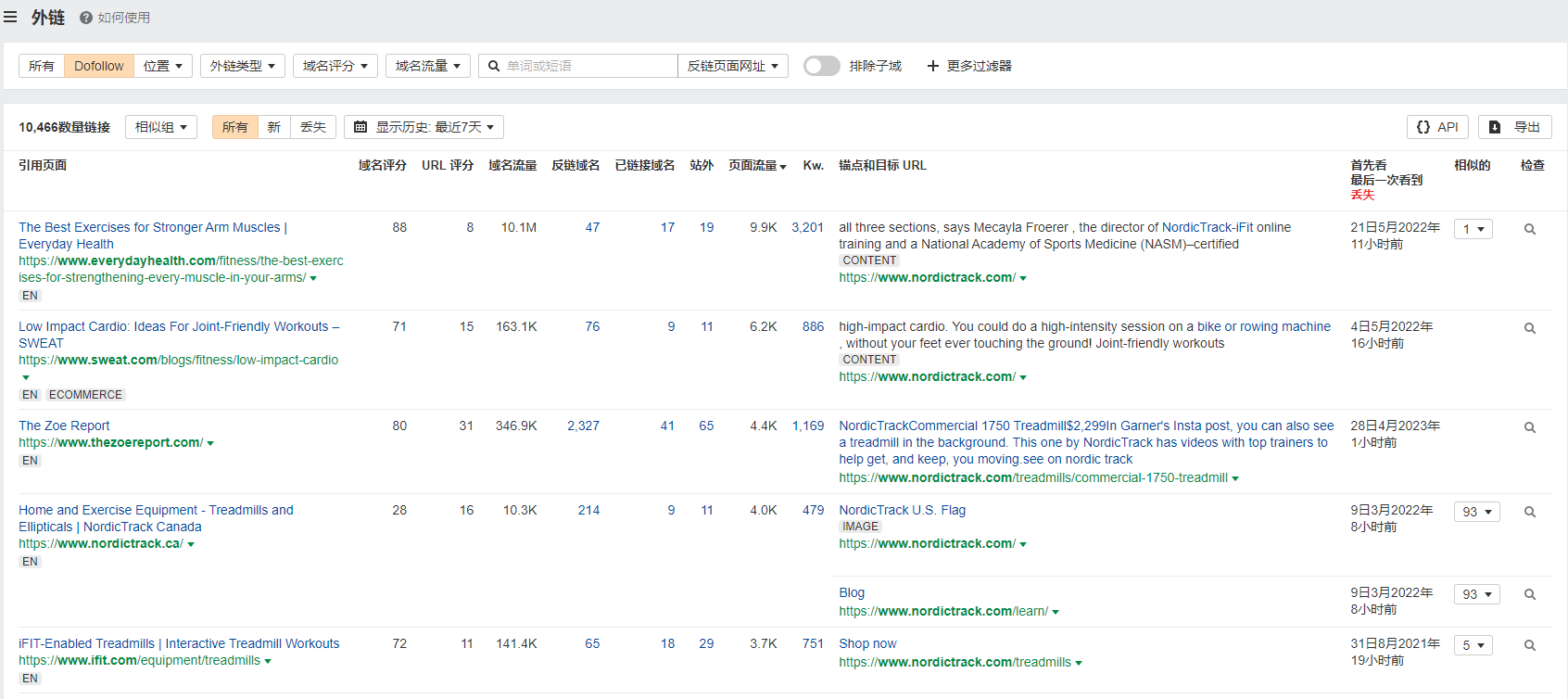Open iFIT-Enabled Treadmills page link
The width and height of the screenshot is (1568, 699).
tap(179, 643)
